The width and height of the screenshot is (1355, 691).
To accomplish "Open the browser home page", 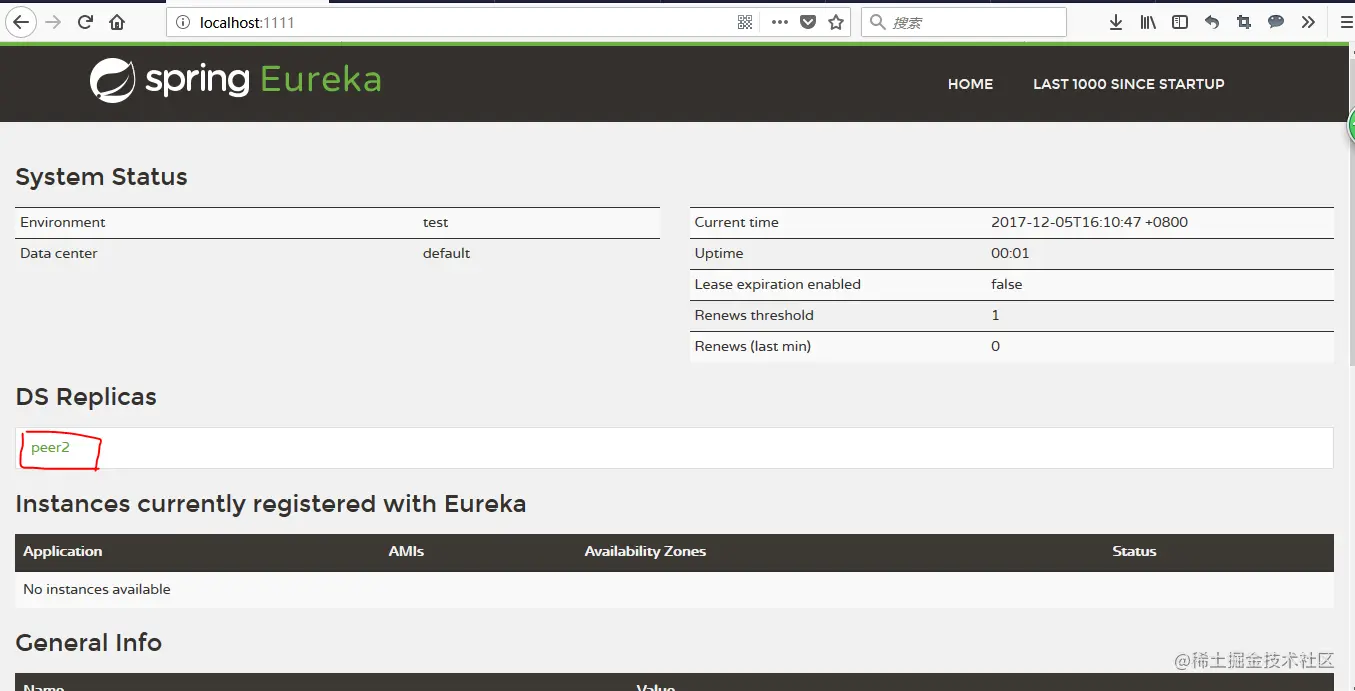I will [118, 22].
